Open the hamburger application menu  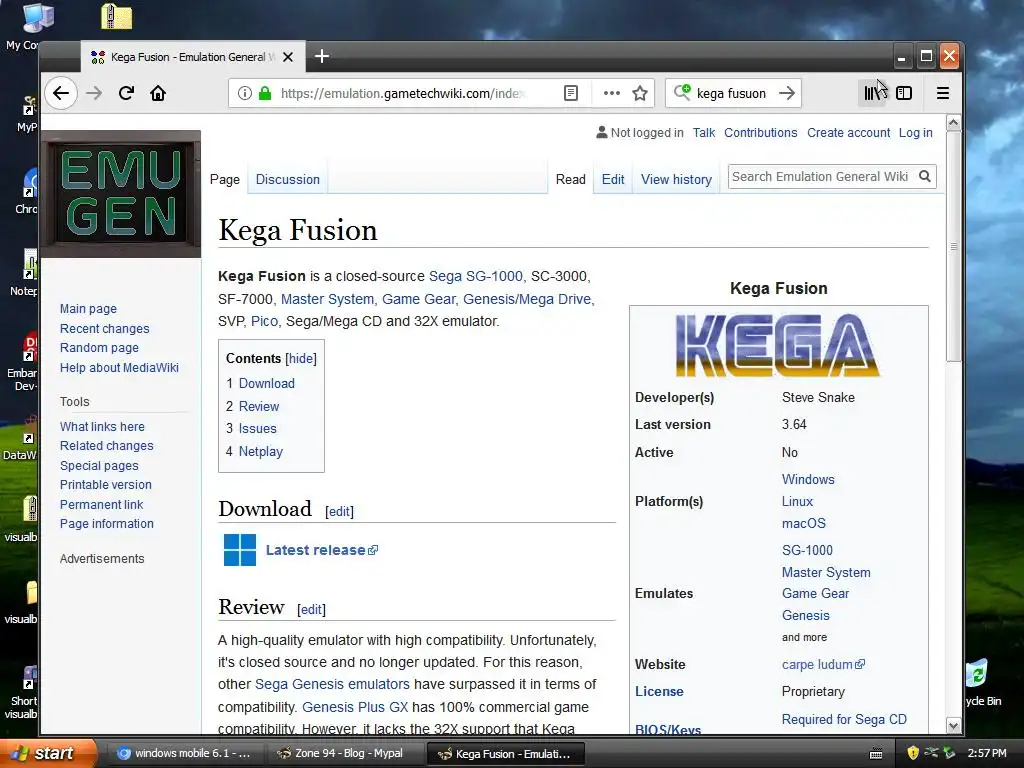click(942, 93)
